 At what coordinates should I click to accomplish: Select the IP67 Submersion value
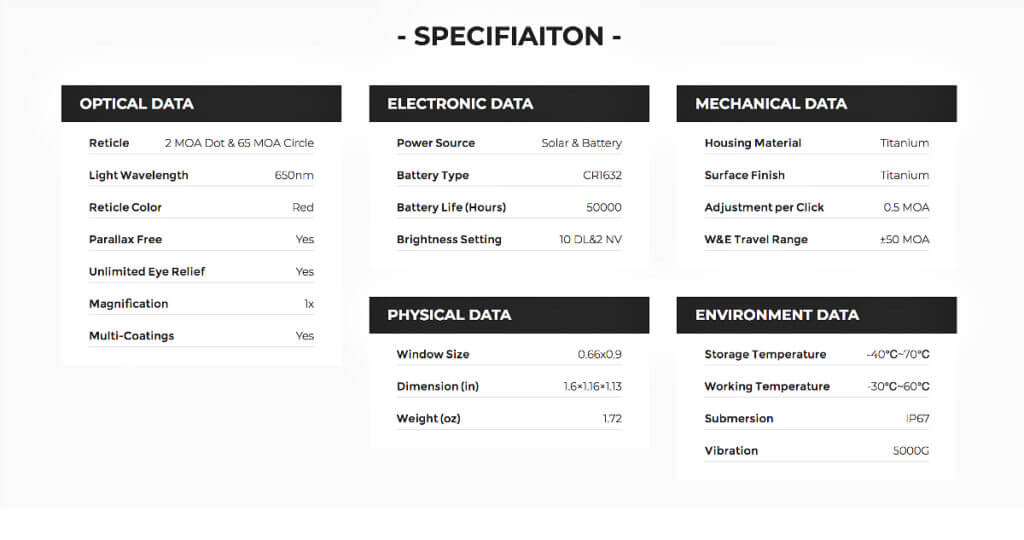(x=917, y=418)
